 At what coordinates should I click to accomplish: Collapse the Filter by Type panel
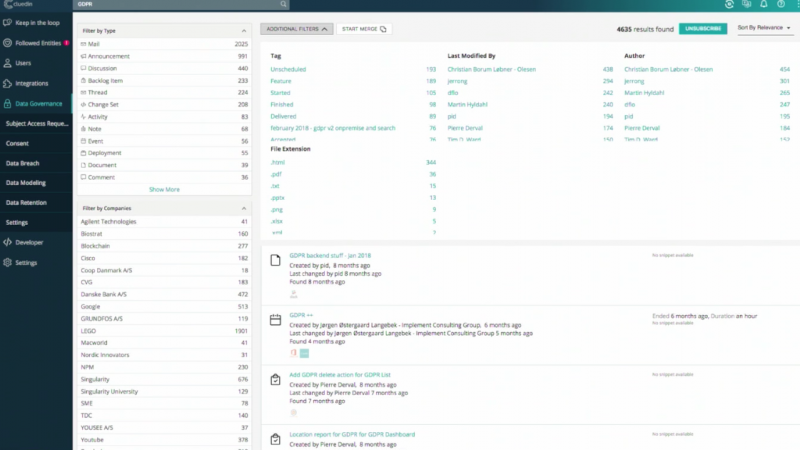[x=243, y=31]
